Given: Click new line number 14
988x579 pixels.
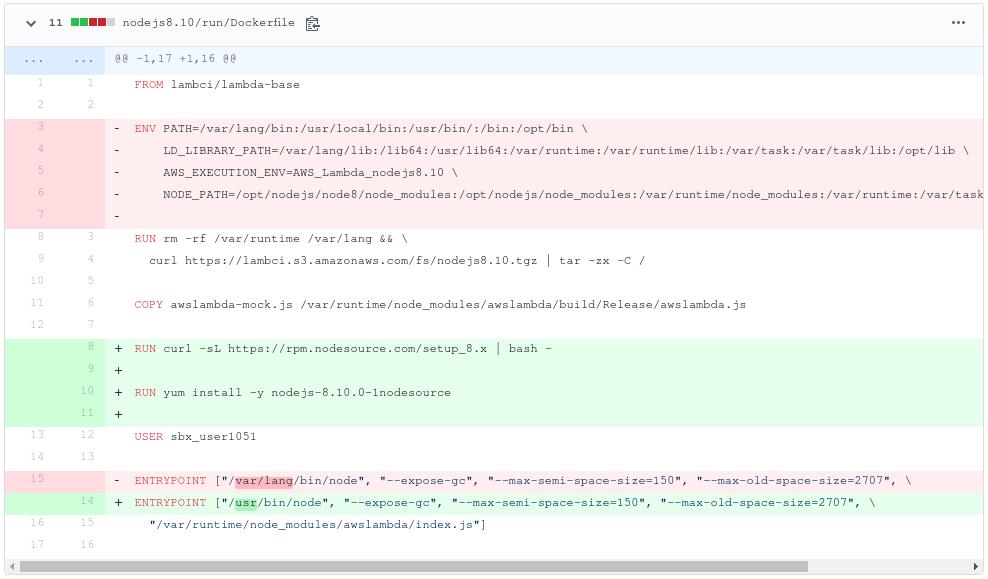Looking at the screenshot, I should [x=88, y=500].
